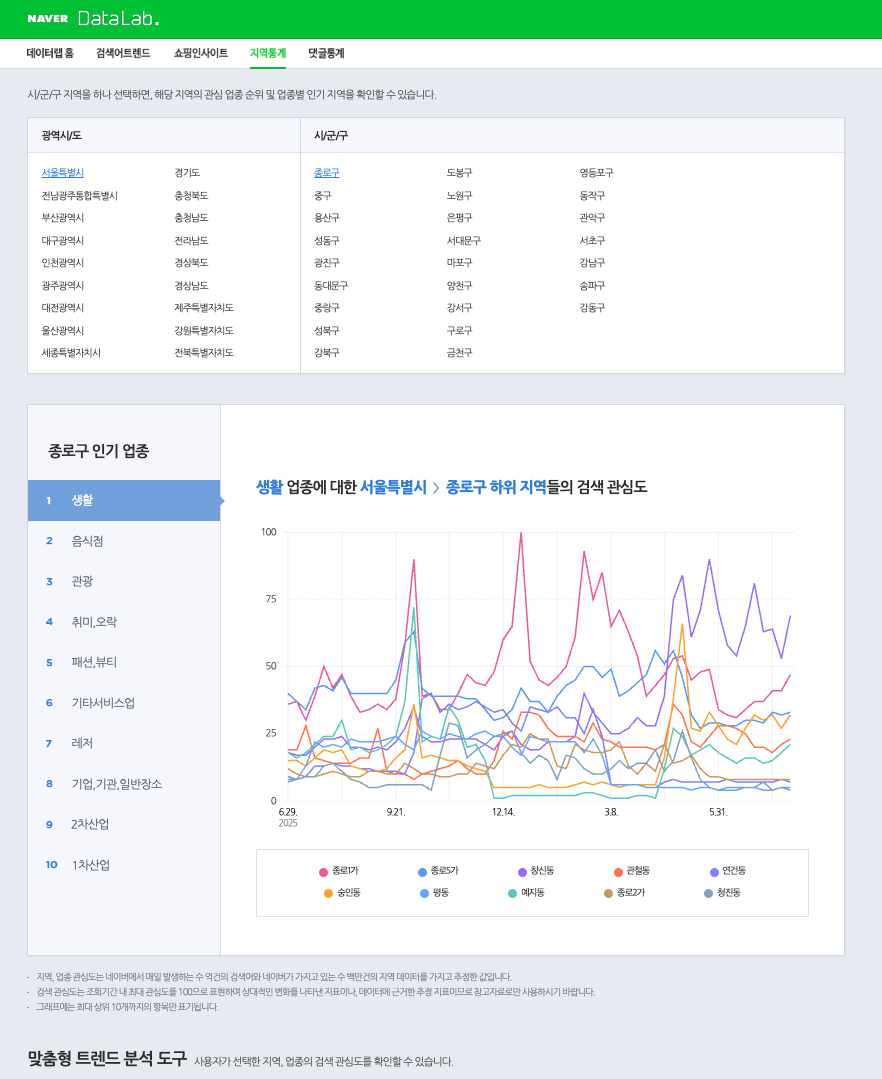The width and height of the screenshot is (882, 1079).
Task: Select 송파구 district
Action: tap(592, 285)
